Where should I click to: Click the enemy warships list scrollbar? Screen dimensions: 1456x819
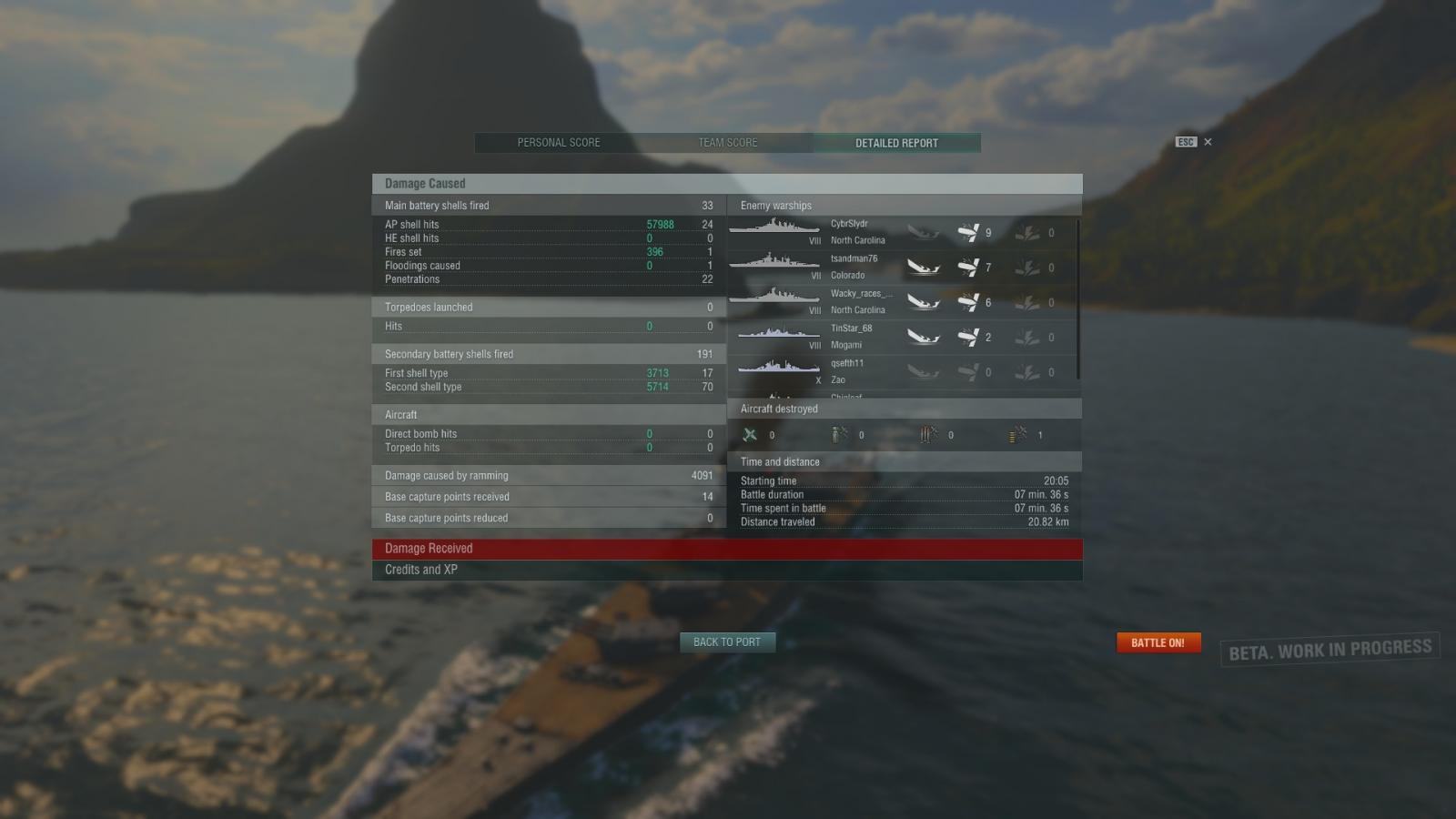coord(1079,298)
